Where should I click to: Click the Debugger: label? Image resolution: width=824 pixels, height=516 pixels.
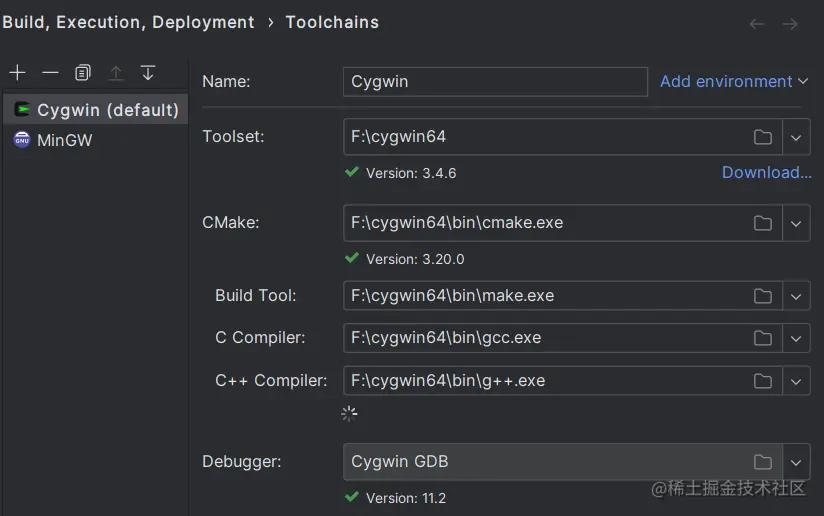[x=242, y=461]
